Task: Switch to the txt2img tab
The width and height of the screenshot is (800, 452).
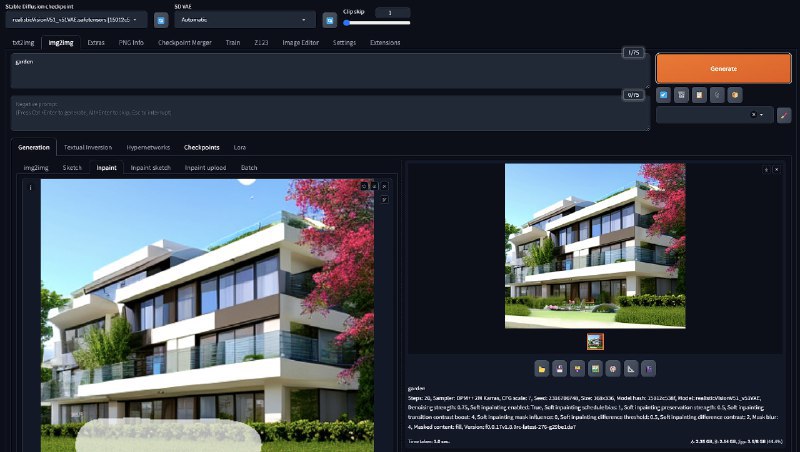Action: (23, 43)
